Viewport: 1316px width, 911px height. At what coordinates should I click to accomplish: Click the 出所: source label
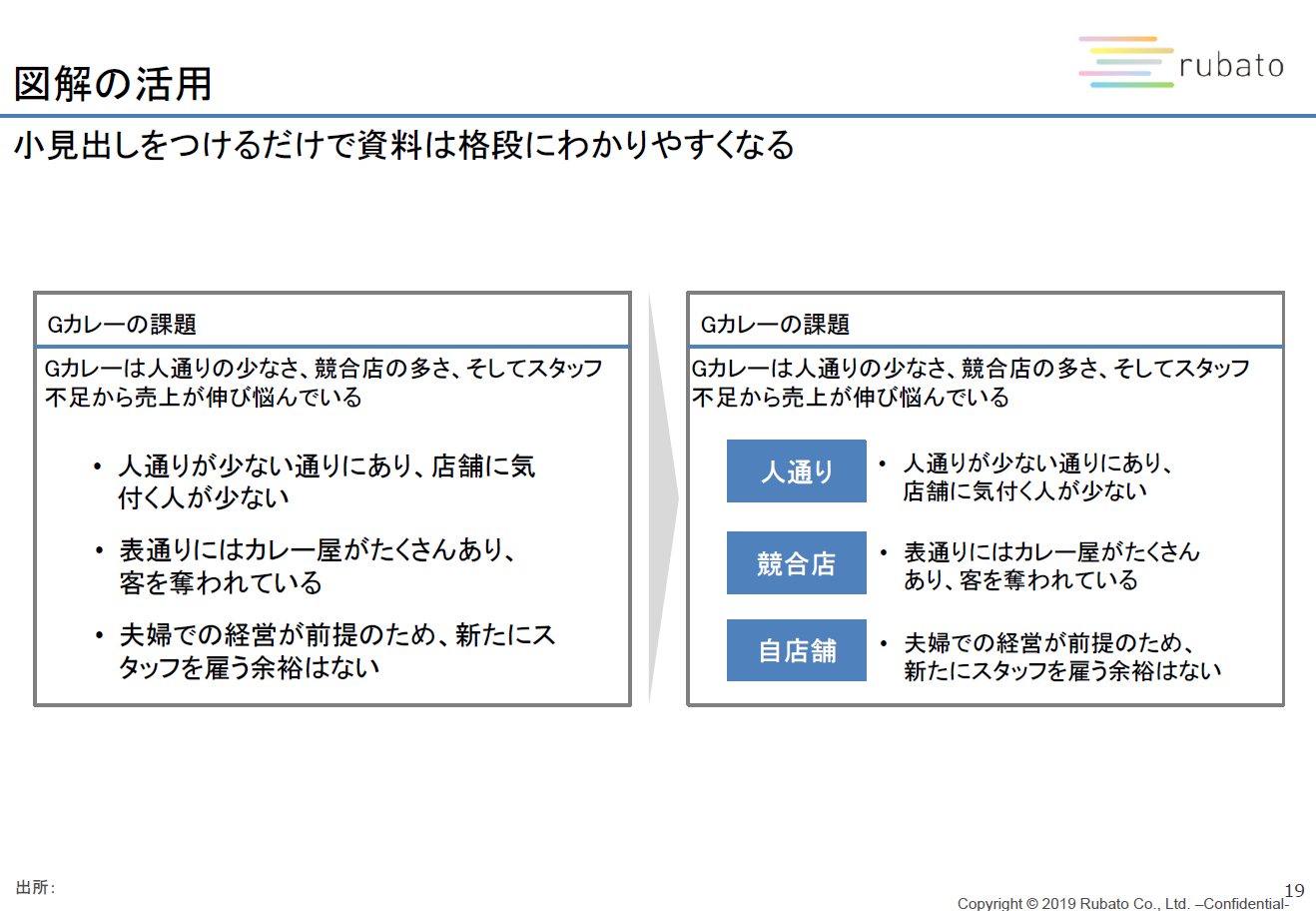[35, 887]
